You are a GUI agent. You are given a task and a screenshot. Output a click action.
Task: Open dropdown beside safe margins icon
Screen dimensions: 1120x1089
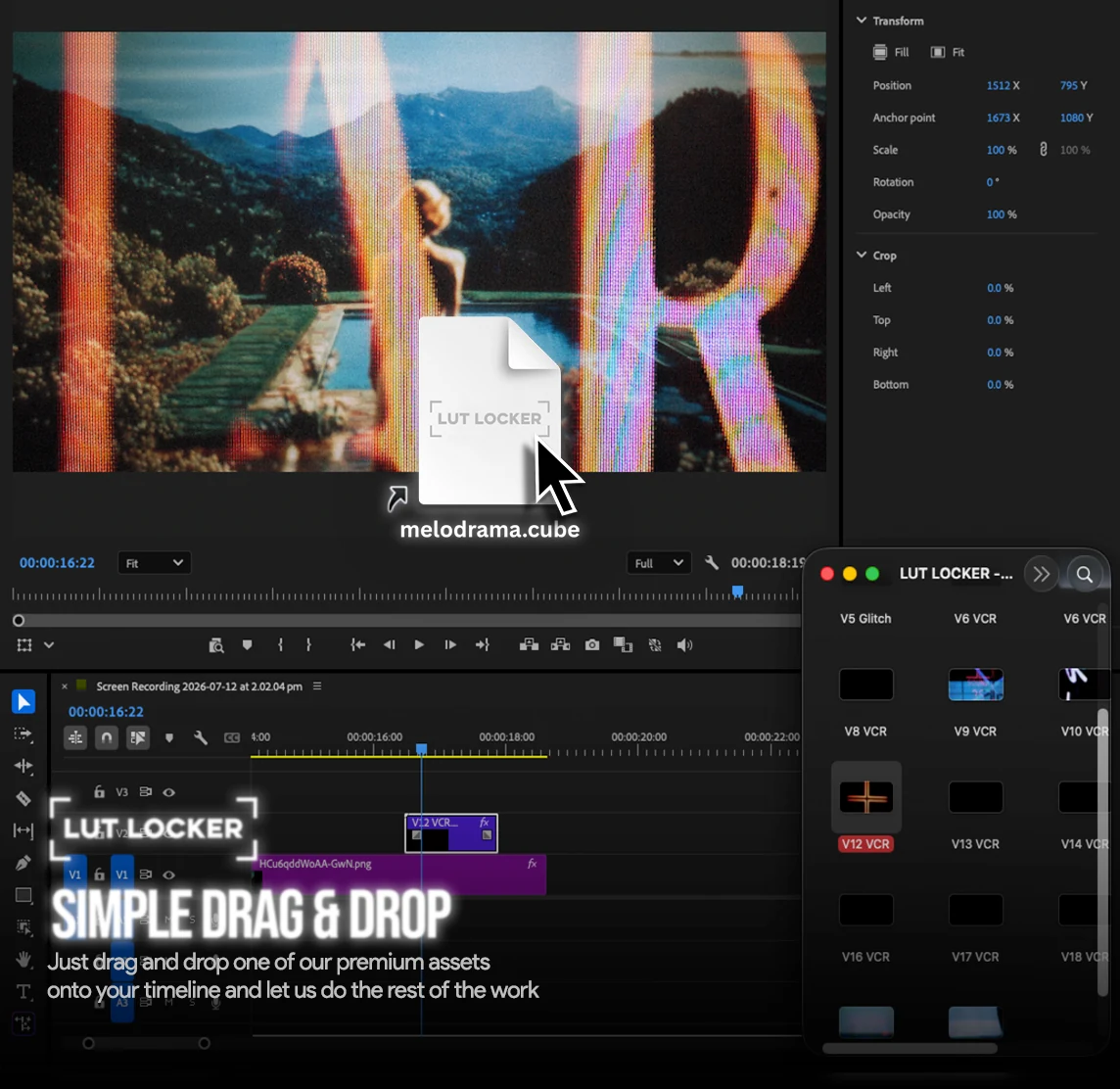[49, 645]
